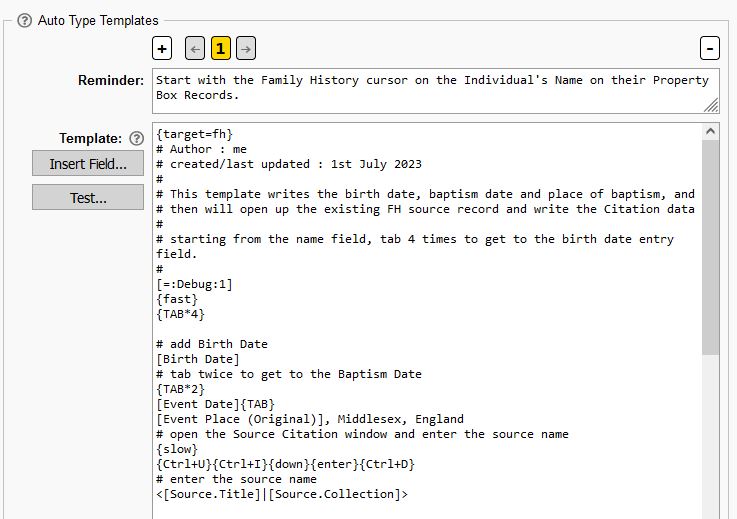Click the resize grip of Reminder box

click(711, 105)
